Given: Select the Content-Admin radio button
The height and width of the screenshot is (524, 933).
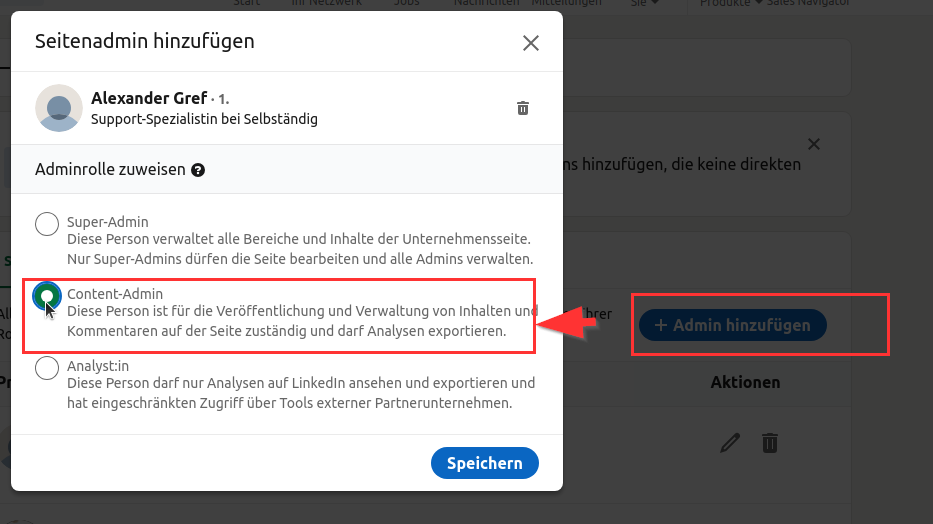Looking at the screenshot, I should pyautogui.click(x=47, y=296).
